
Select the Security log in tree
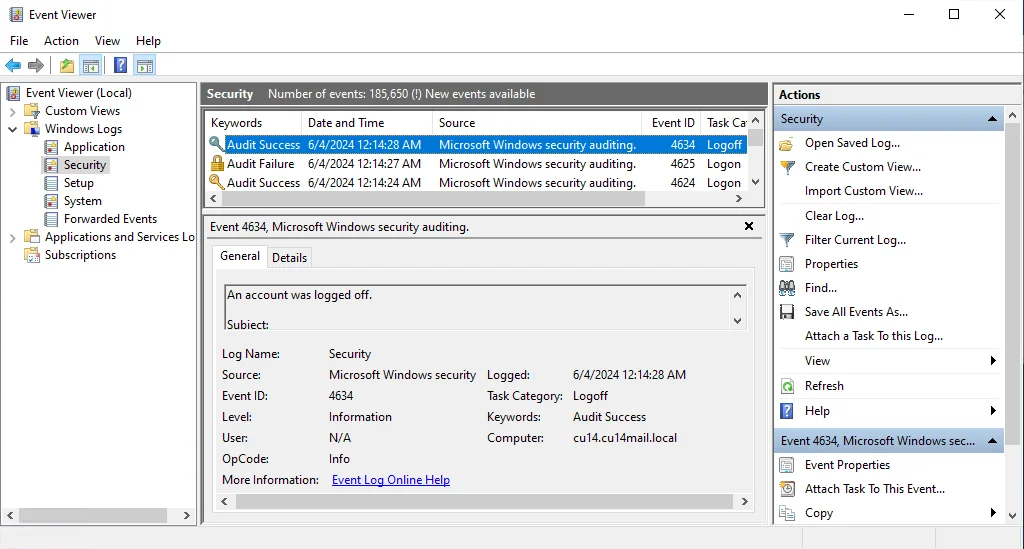point(84,165)
